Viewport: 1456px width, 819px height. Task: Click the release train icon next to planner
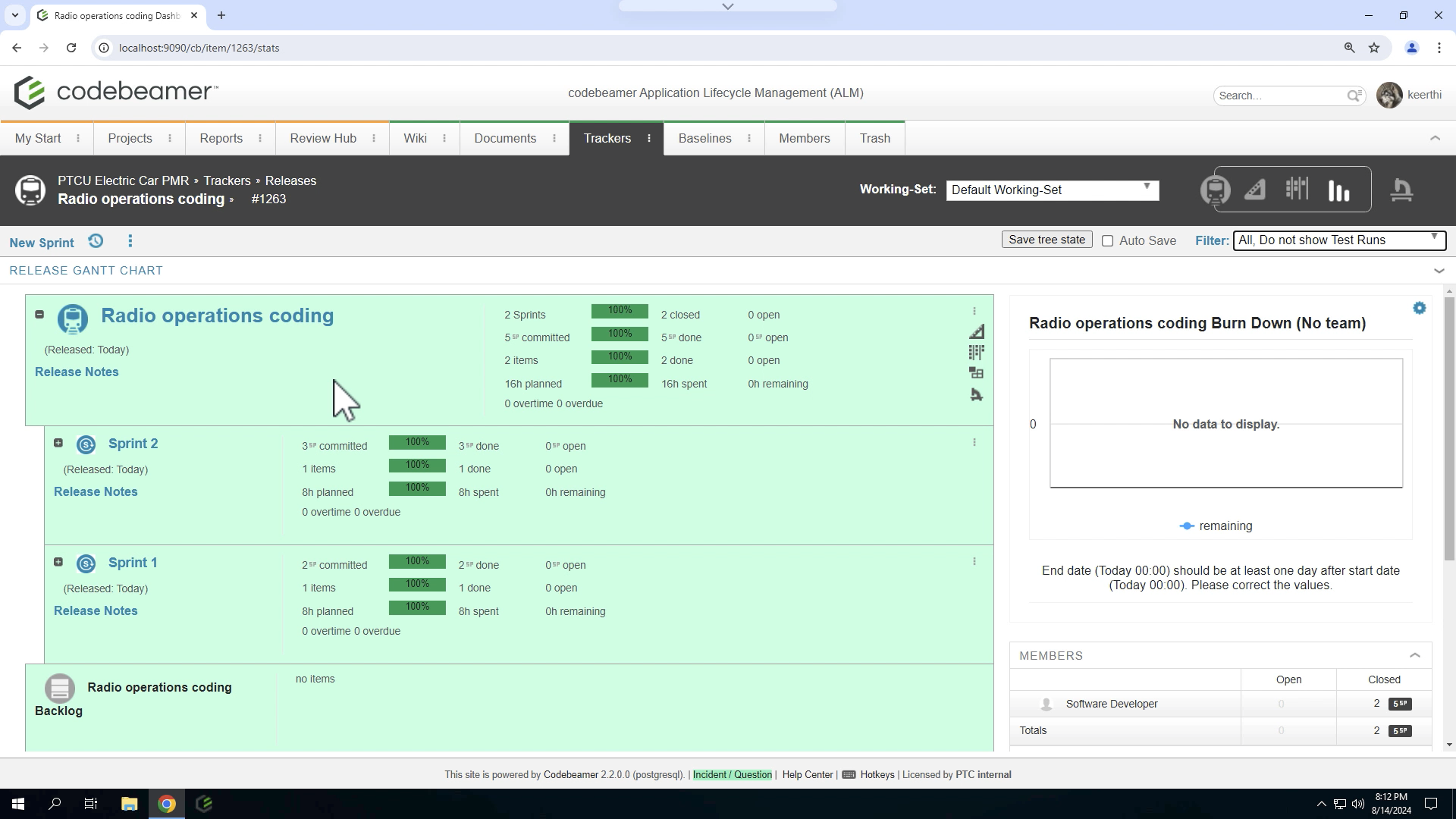tap(1215, 190)
